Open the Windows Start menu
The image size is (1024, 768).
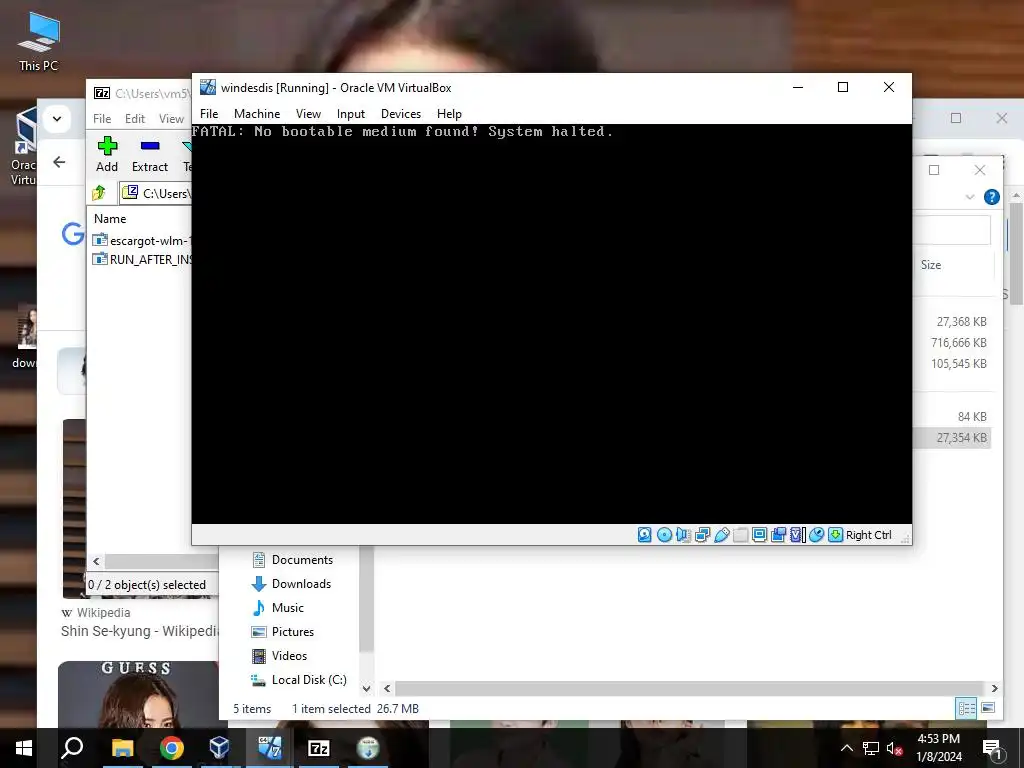click(24, 748)
